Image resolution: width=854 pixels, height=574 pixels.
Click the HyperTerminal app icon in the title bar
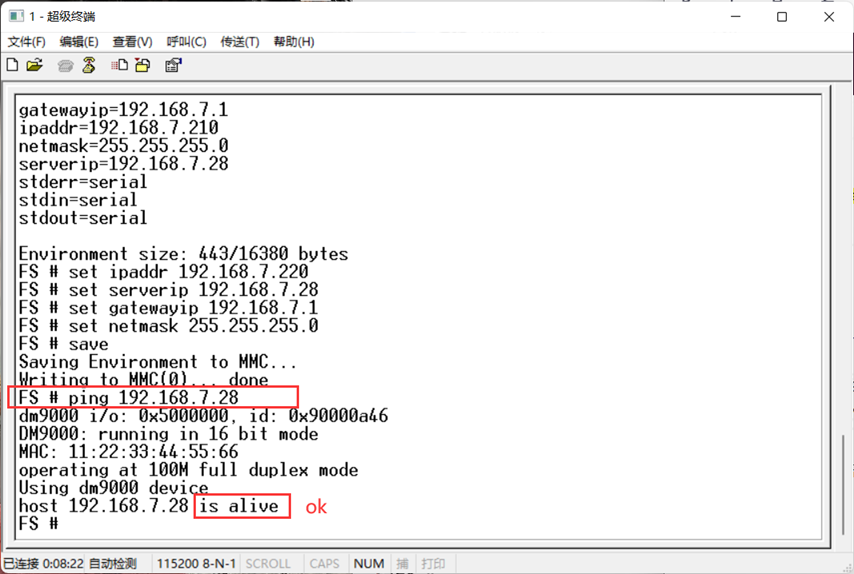click(x=16, y=16)
